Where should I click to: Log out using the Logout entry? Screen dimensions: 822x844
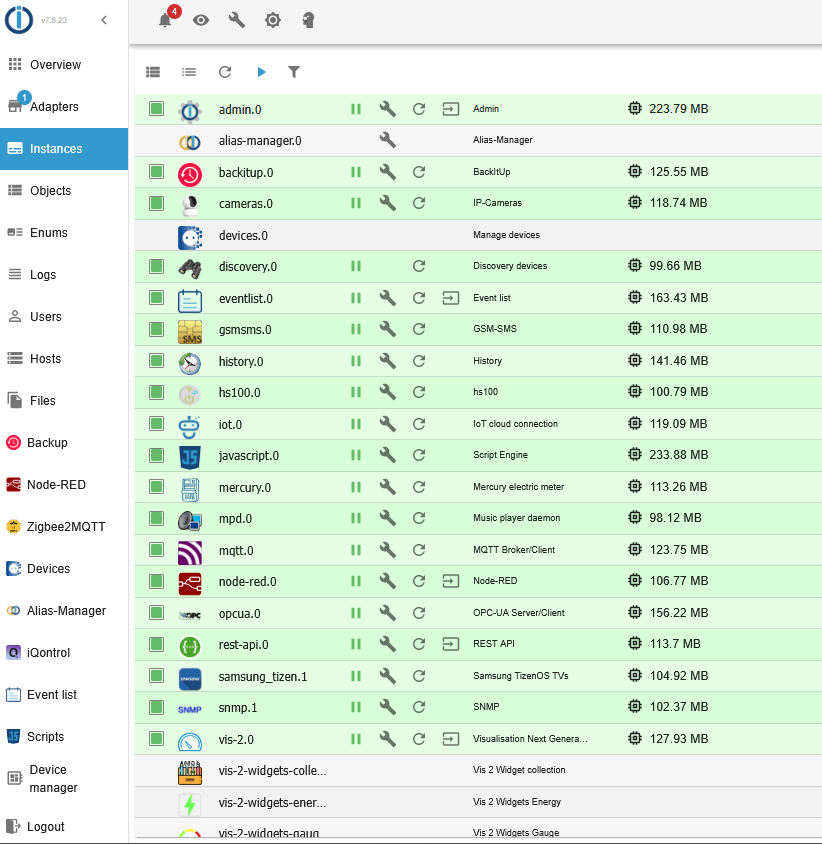[x=64, y=826]
